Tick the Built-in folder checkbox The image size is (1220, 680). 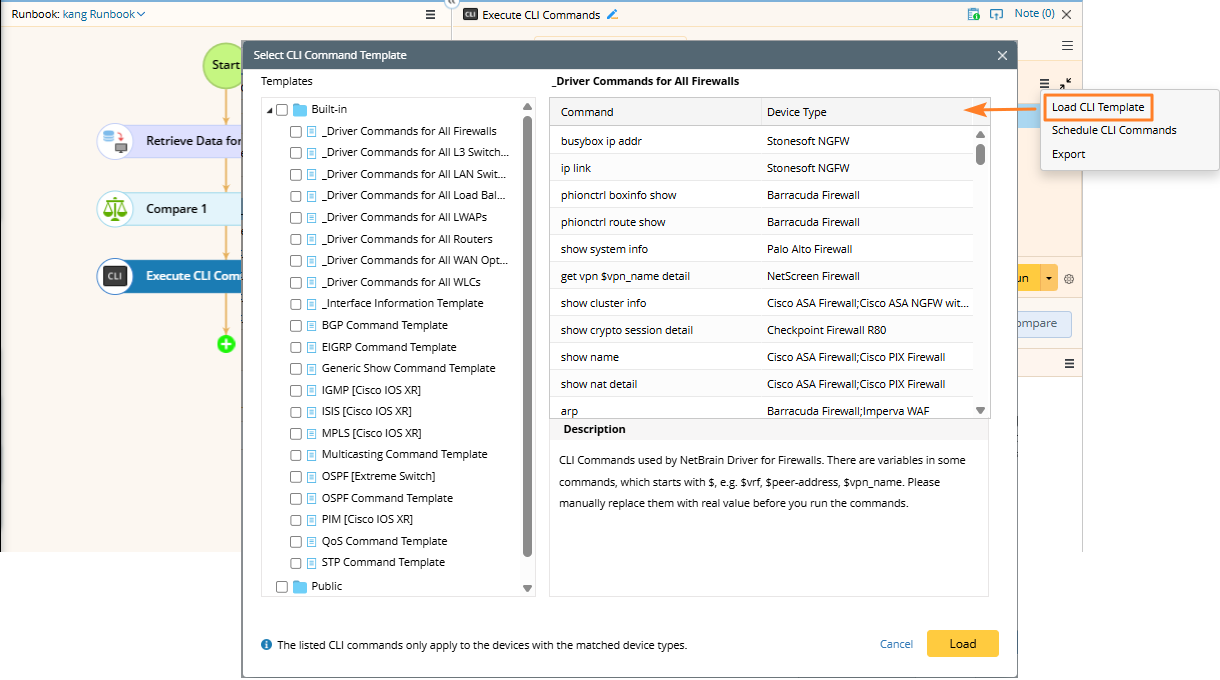point(282,110)
